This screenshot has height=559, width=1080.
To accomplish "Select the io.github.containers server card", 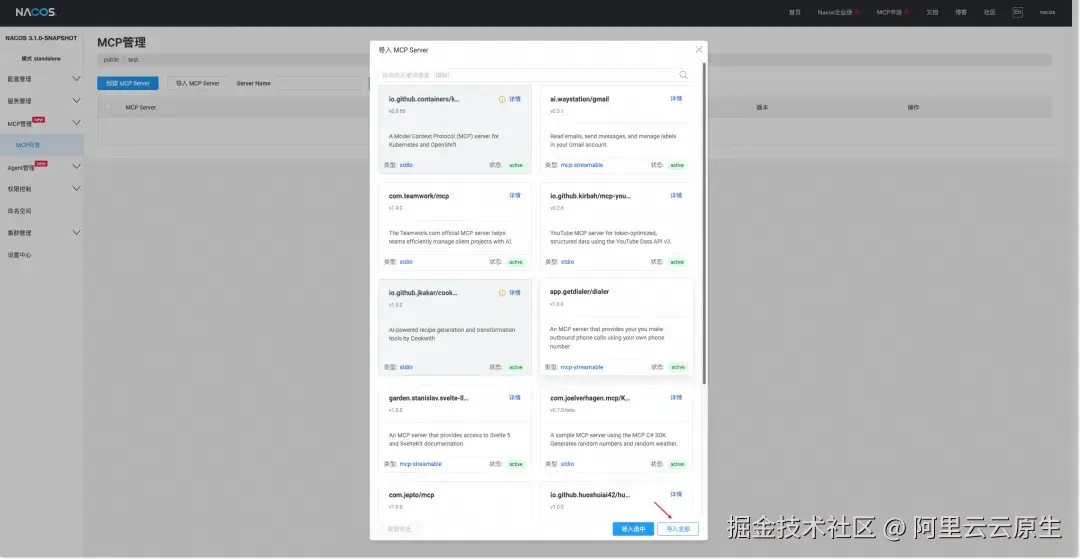I will tap(455, 129).
